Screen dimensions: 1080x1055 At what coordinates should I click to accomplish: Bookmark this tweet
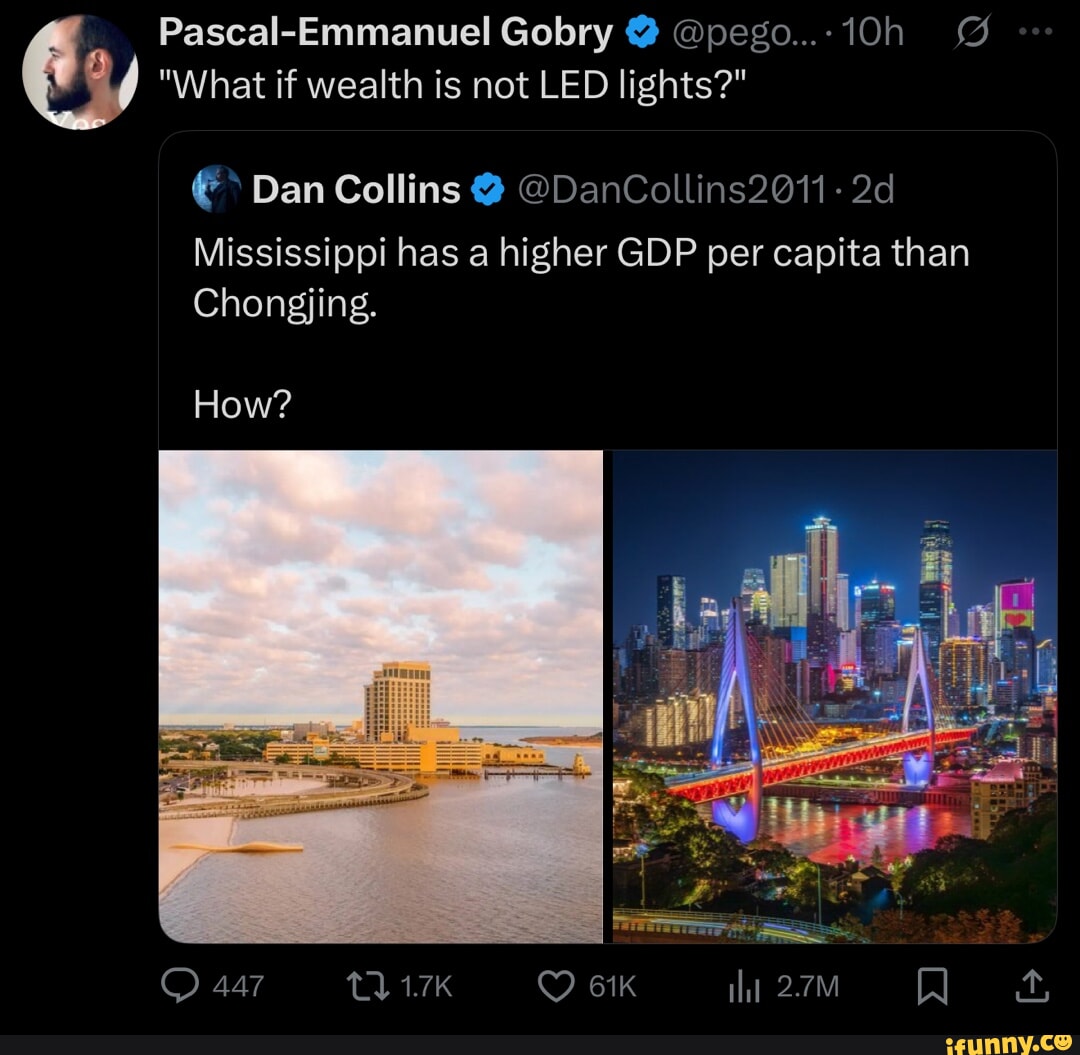pos(932,987)
